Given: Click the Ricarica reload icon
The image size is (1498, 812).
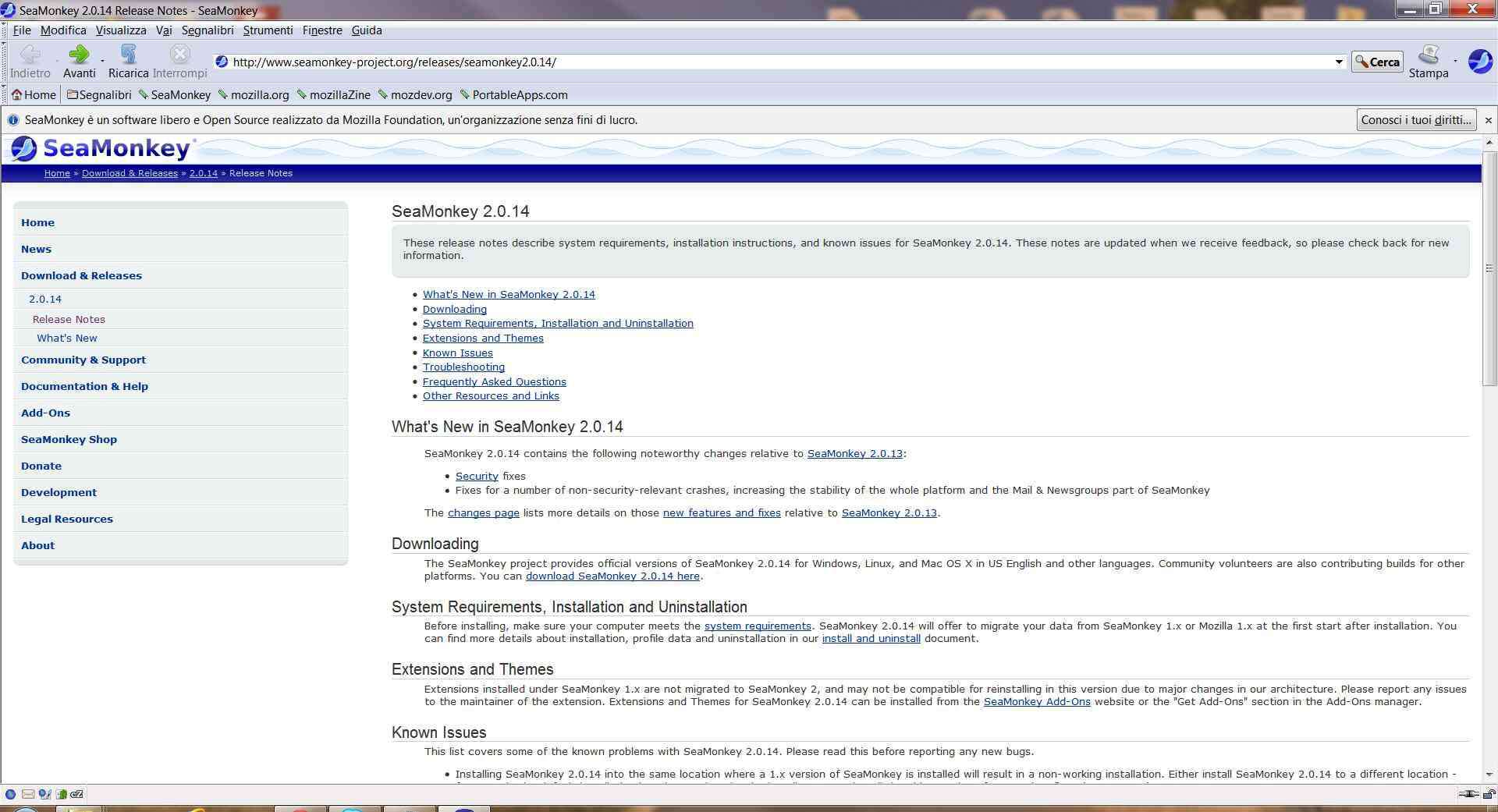Looking at the screenshot, I should [128, 55].
